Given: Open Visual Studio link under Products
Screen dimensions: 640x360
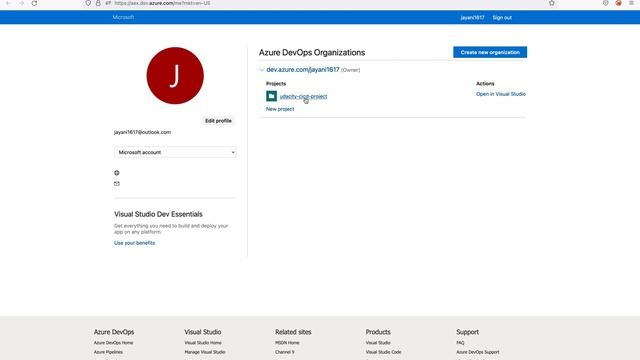Looking at the screenshot, I should coord(378,343).
